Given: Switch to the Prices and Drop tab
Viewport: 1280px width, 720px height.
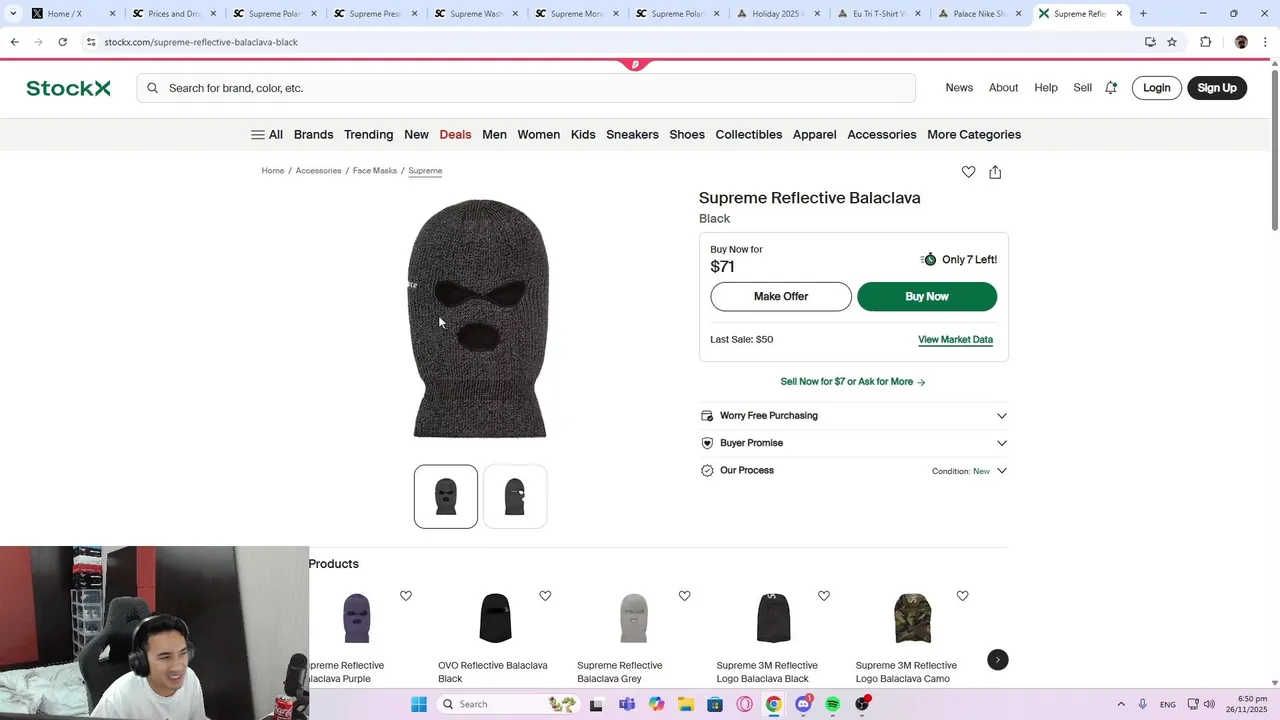Looking at the screenshot, I should click(174, 14).
